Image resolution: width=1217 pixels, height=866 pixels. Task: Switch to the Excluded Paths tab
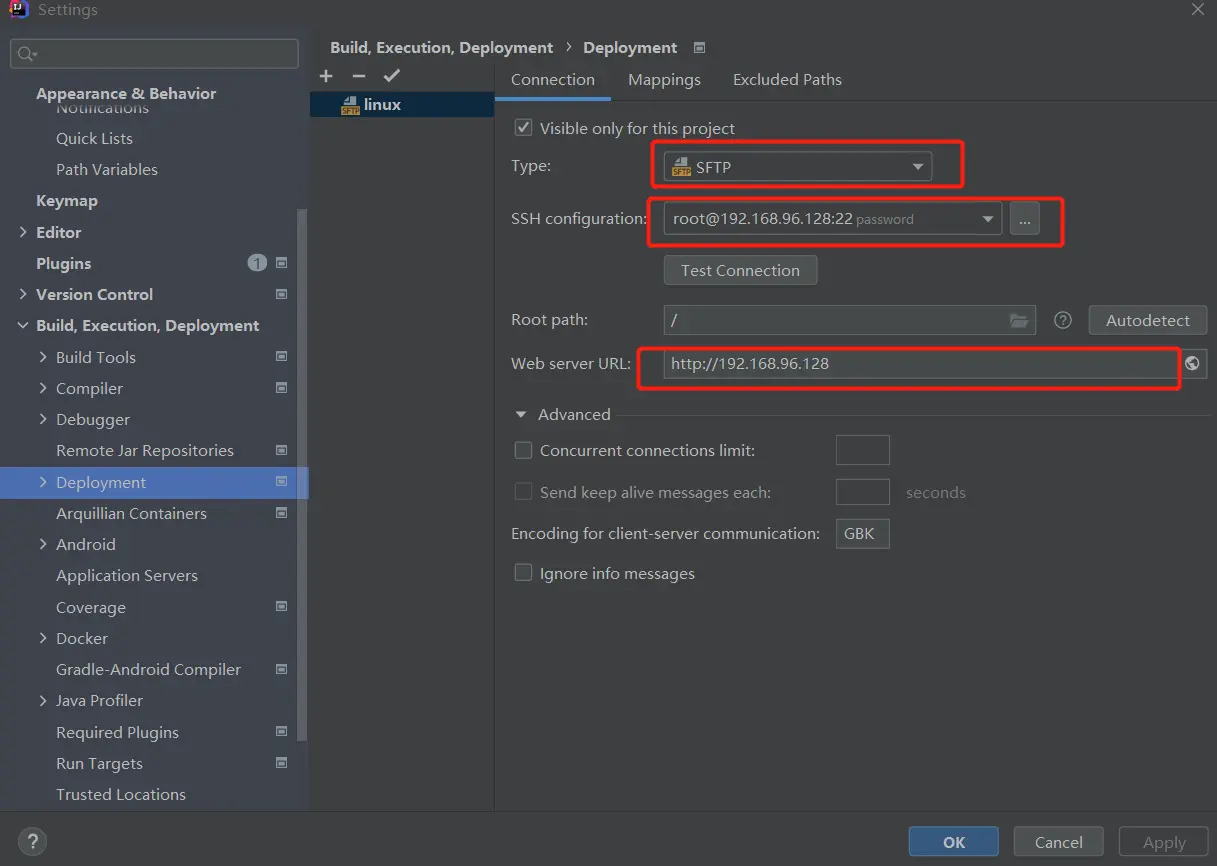(x=787, y=80)
